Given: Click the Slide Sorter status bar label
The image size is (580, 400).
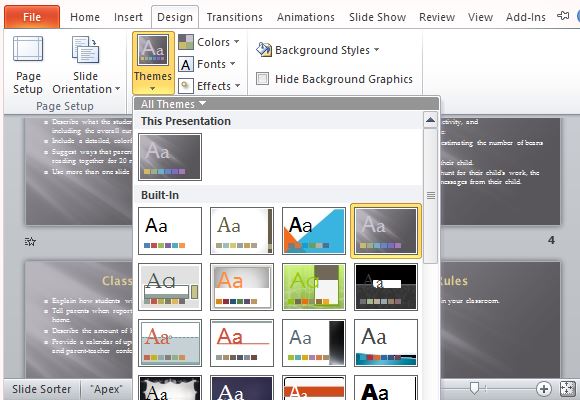Looking at the screenshot, I should (41, 389).
